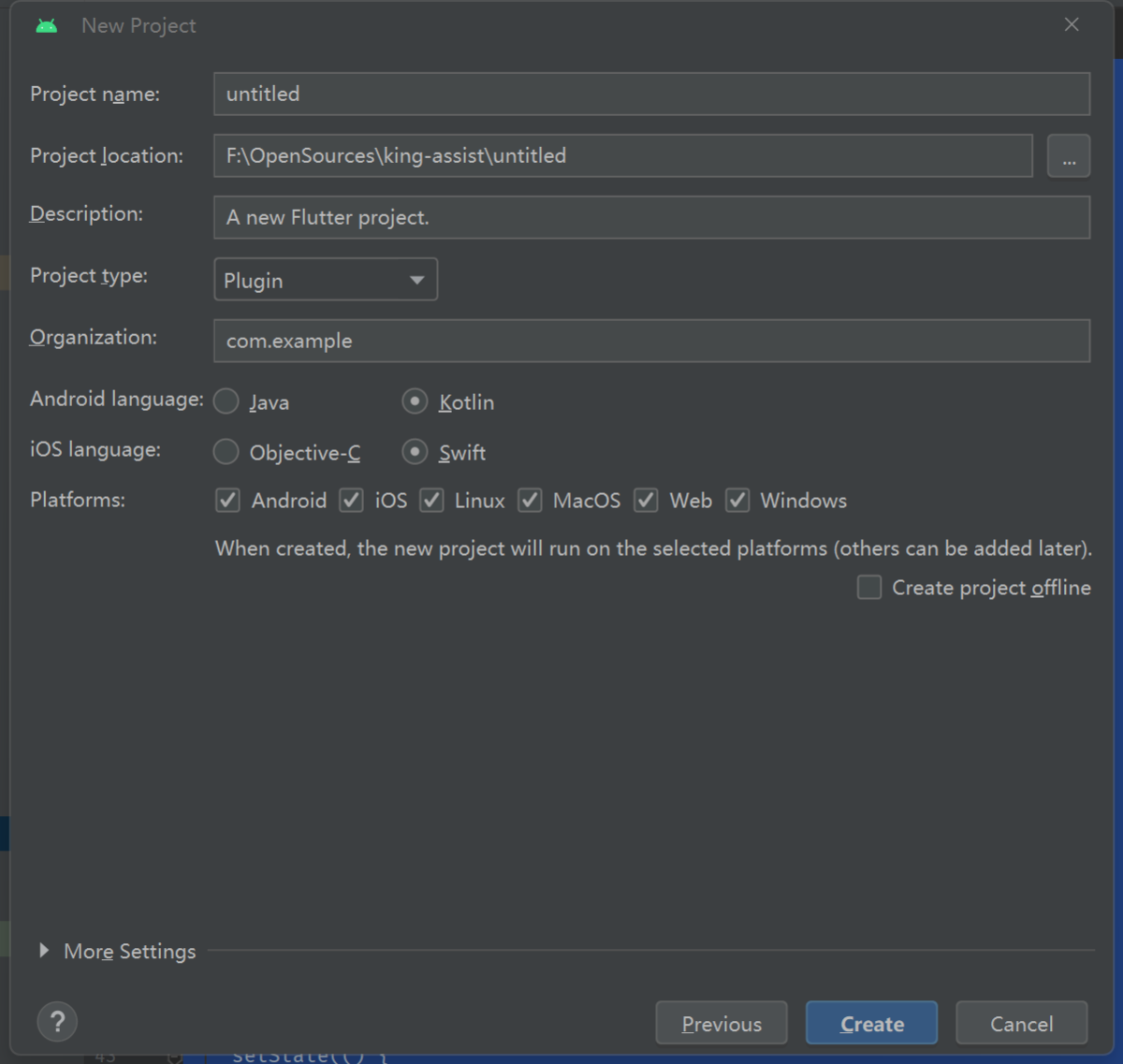This screenshot has width=1123, height=1064.
Task: Click the help question mark icon
Action: tap(57, 1022)
